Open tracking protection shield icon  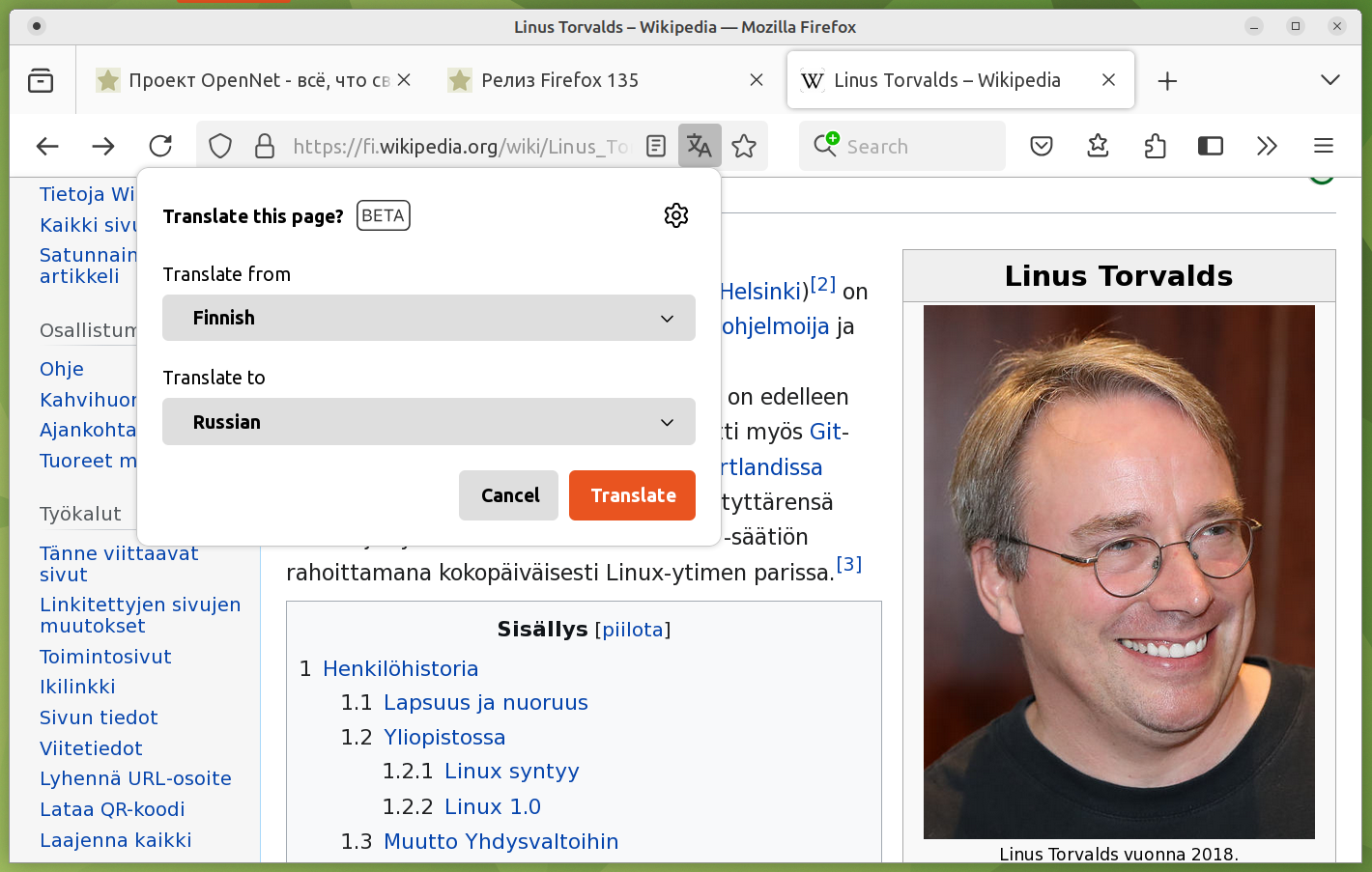pos(220,146)
